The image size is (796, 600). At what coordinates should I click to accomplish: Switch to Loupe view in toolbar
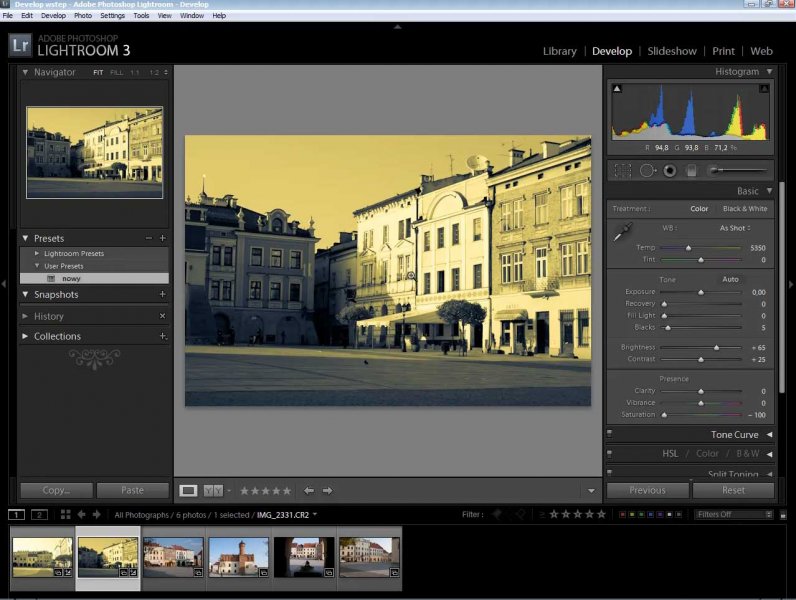coord(188,490)
